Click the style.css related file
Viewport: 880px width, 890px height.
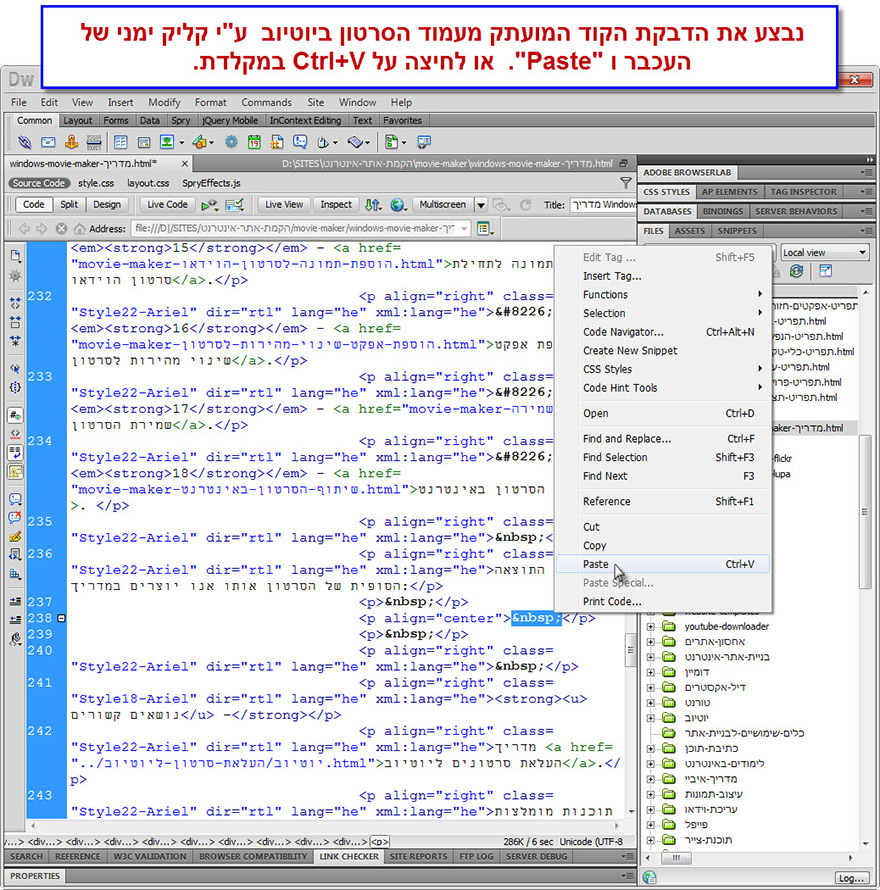96,183
